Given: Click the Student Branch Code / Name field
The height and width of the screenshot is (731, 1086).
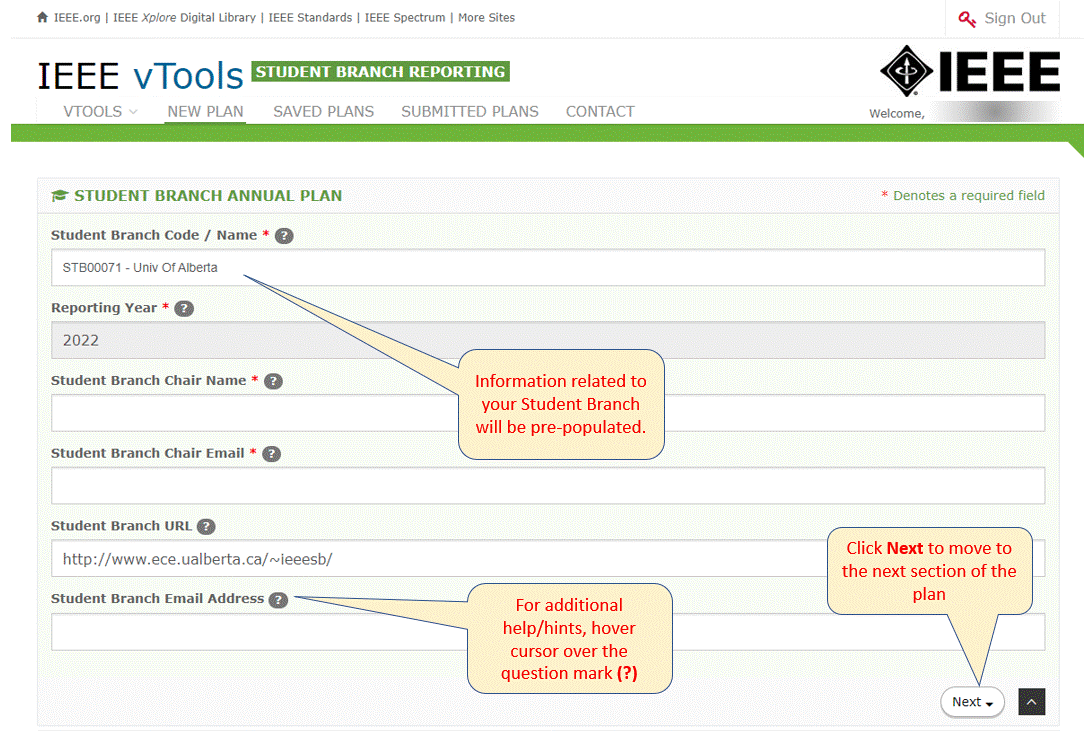Looking at the screenshot, I should pos(548,267).
